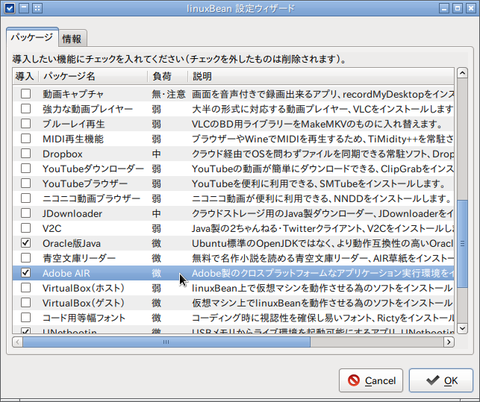
Task: Select the JDownloader row name
Action: tap(72, 214)
